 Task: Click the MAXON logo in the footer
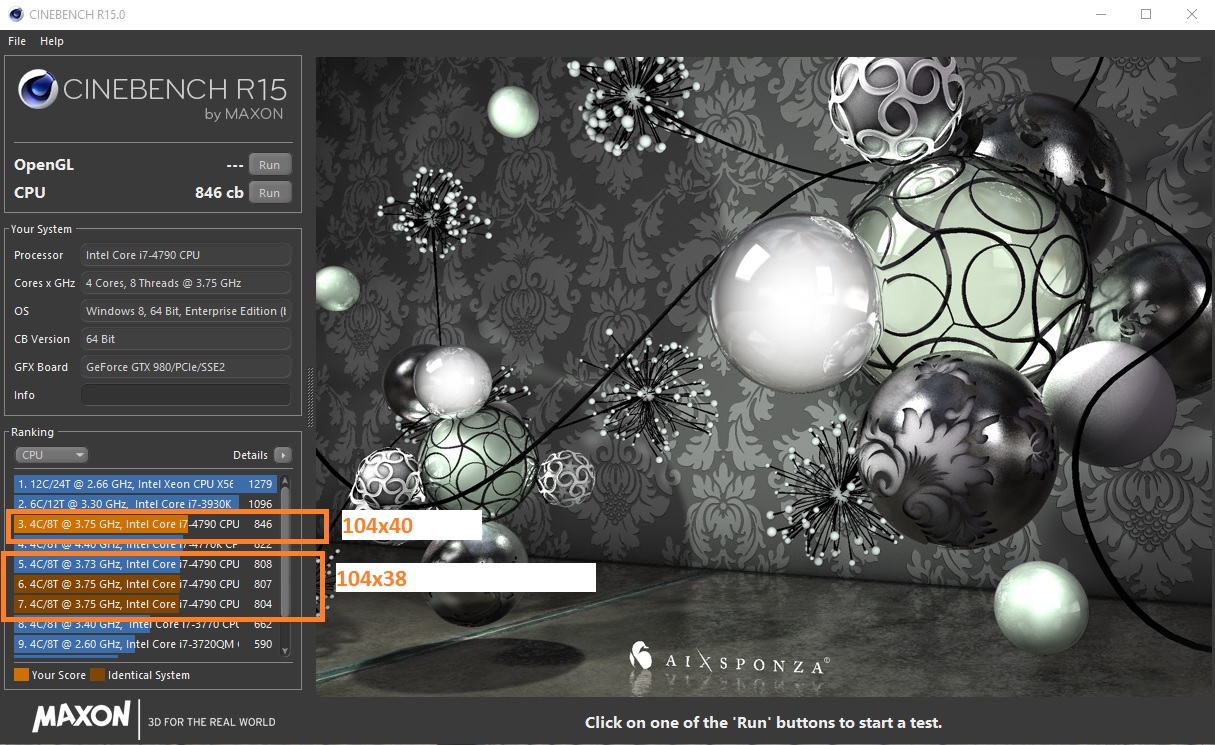82,717
